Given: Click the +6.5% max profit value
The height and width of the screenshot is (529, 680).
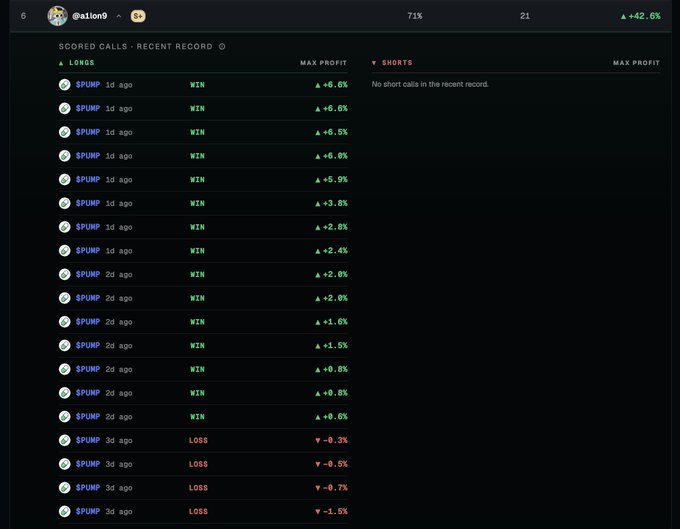Looking at the screenshot, I should click(x=331, y=132).
